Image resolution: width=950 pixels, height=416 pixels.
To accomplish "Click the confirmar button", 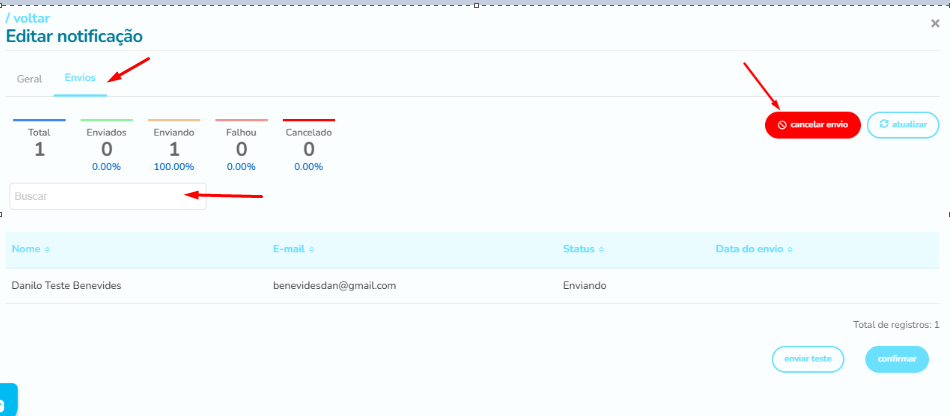I will (897, 359).
